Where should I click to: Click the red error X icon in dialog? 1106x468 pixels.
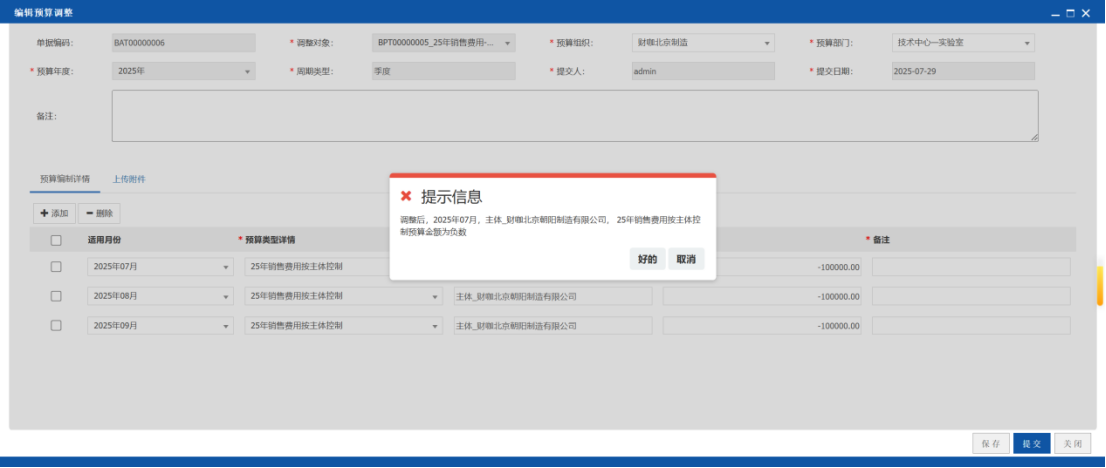point(406,196)
